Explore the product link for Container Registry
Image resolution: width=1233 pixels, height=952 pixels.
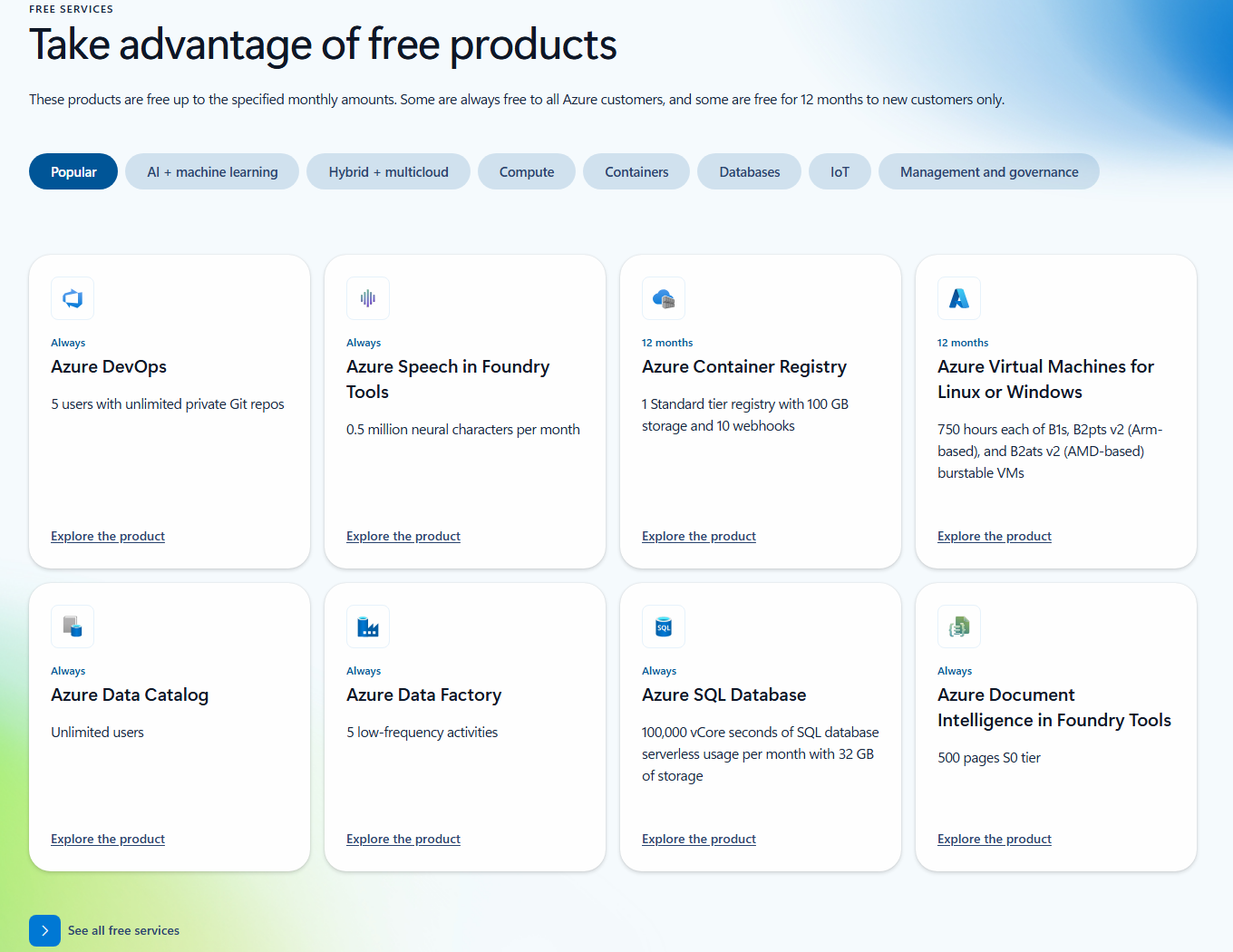(x=699, y=536)
